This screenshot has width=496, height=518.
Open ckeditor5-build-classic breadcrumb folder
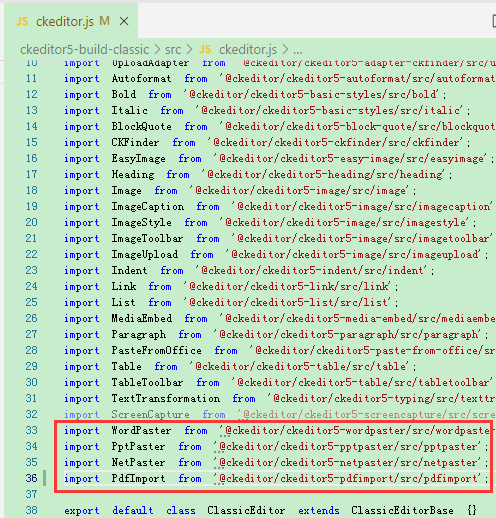(84, 50)
